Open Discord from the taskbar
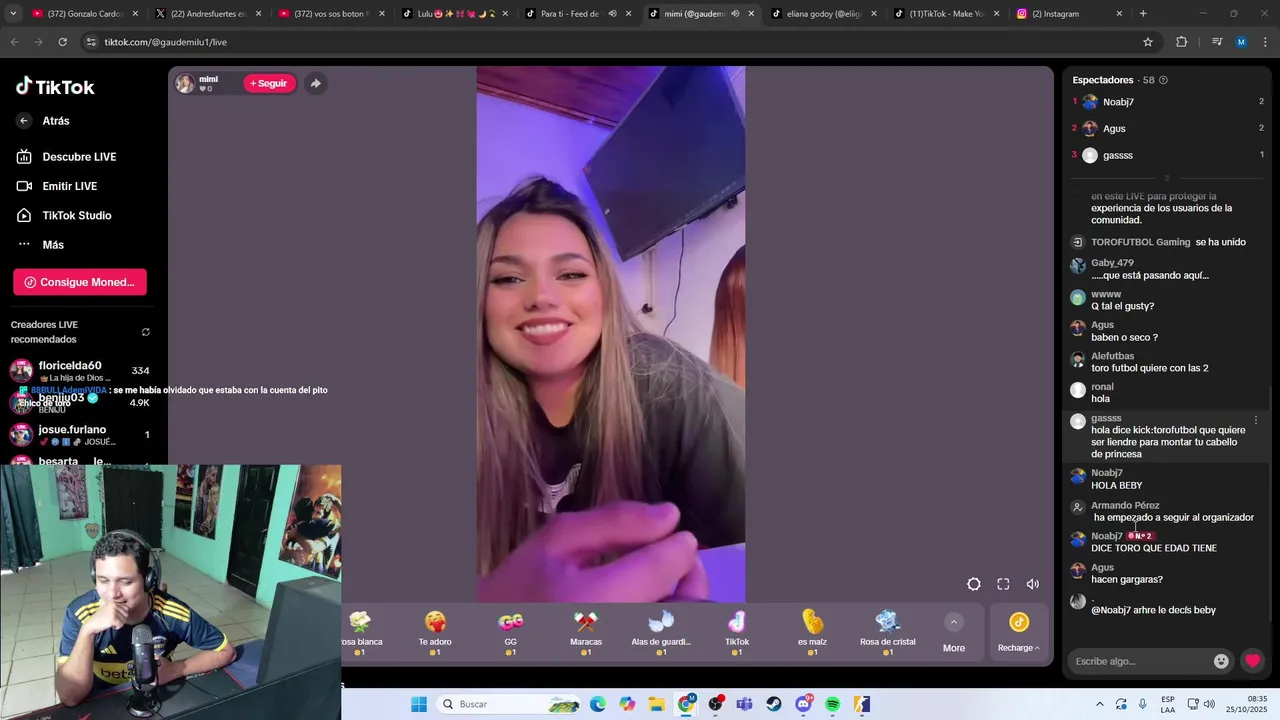This screenshot has height=720, width=1280. coord(803,704)
